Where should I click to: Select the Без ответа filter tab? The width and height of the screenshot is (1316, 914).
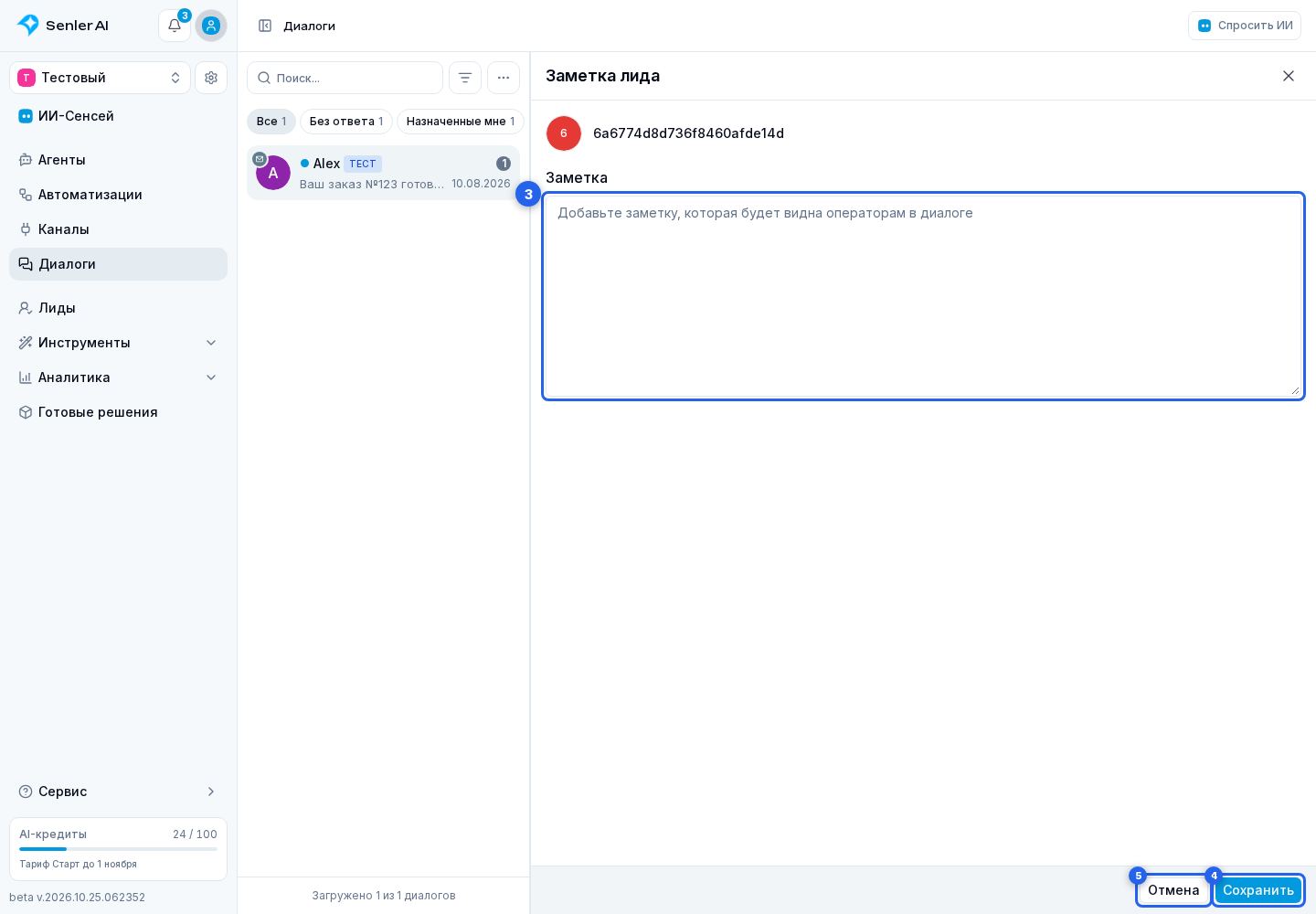coord(346,122)
